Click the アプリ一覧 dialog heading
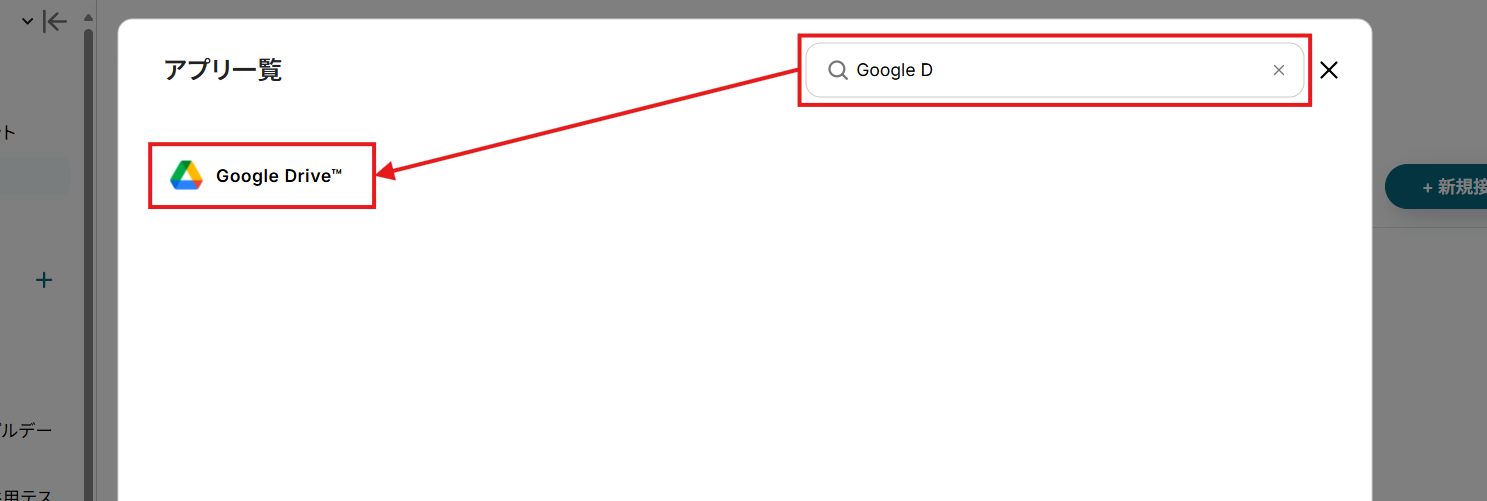1487x501 pixels. coord(222,70)
